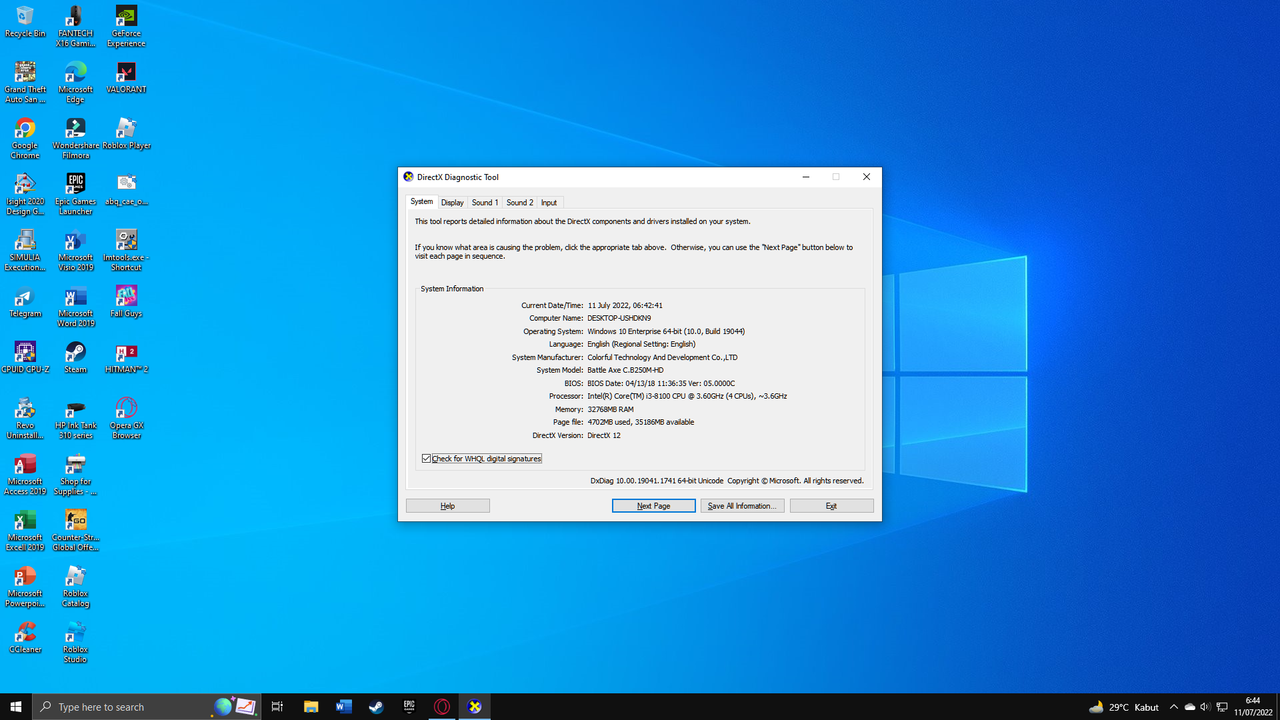Select the Revo Uninstaller desktop icon
The height and width of the screenshot is (720, 1280).
(x=25, y=419)
